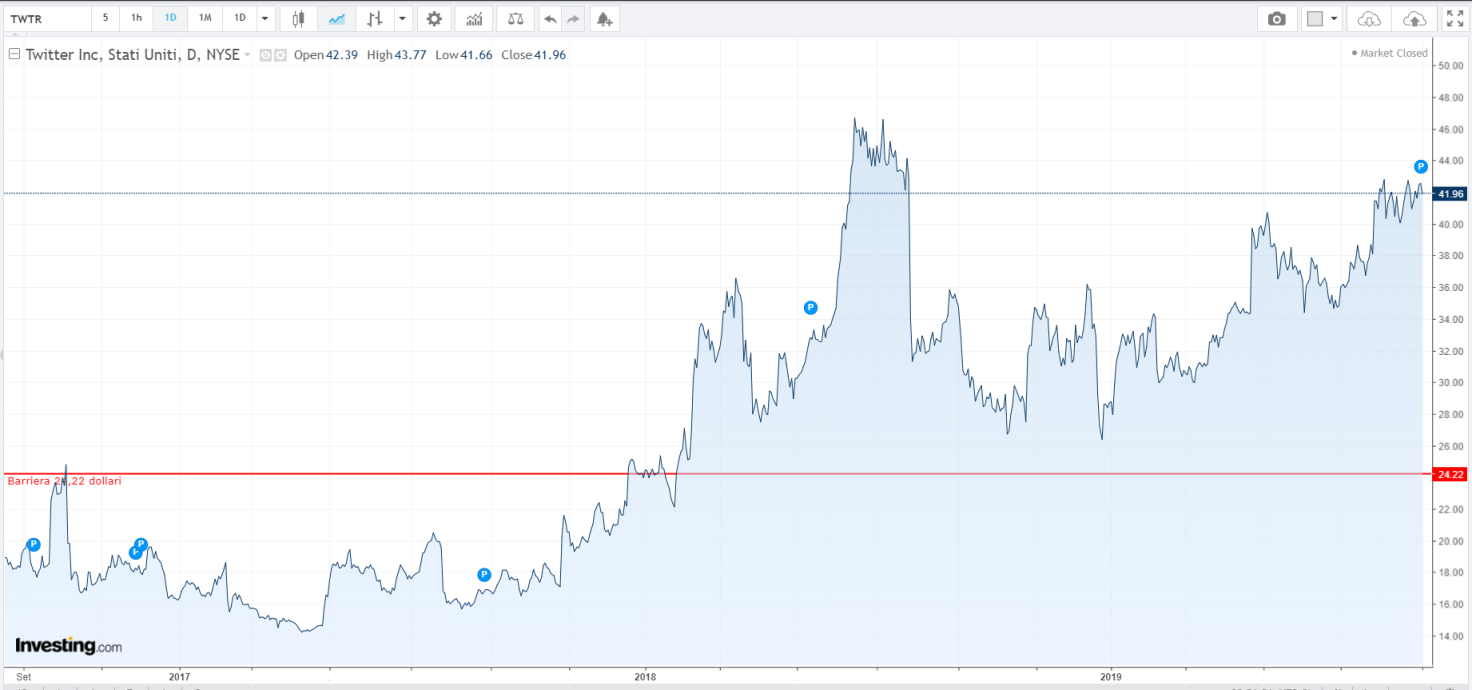Click the Set label on time axis
1472x690 pixels.
pos(23,677)
